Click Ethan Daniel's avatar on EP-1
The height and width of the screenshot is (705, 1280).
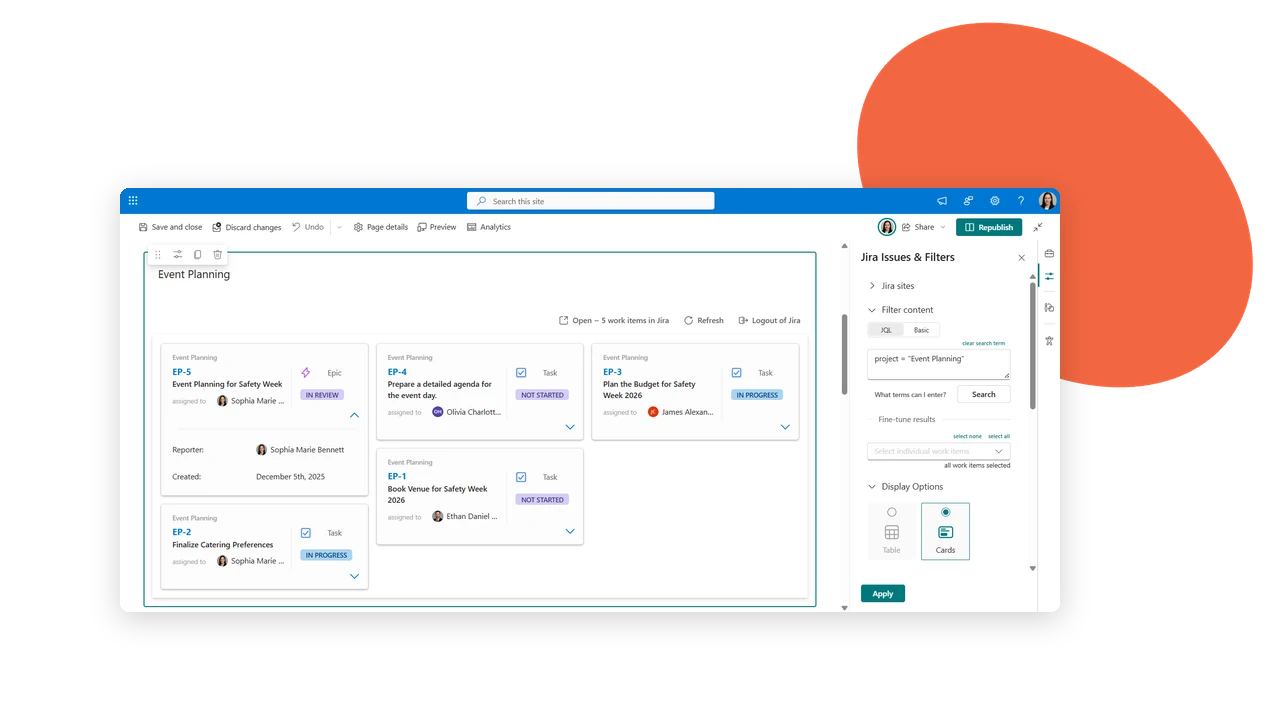tap(437, 516)
